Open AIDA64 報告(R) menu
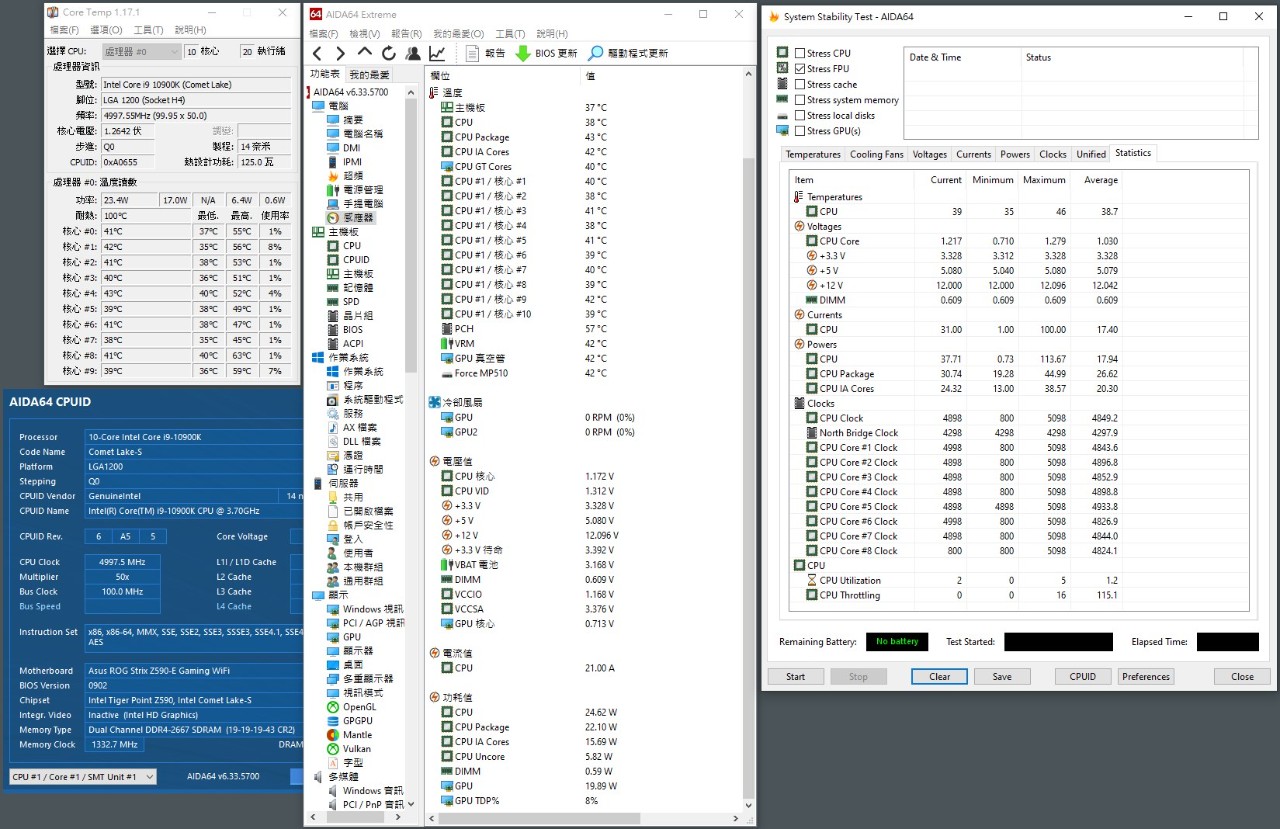 point(406,33)
